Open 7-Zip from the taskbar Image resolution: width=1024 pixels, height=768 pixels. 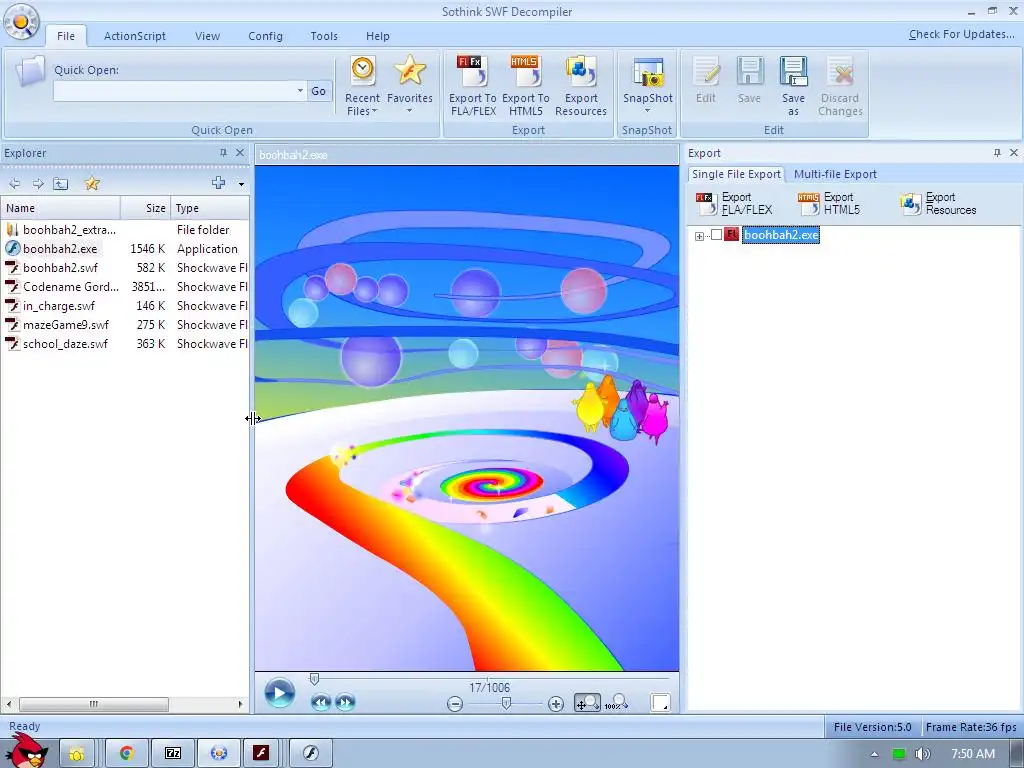(172, 753)
